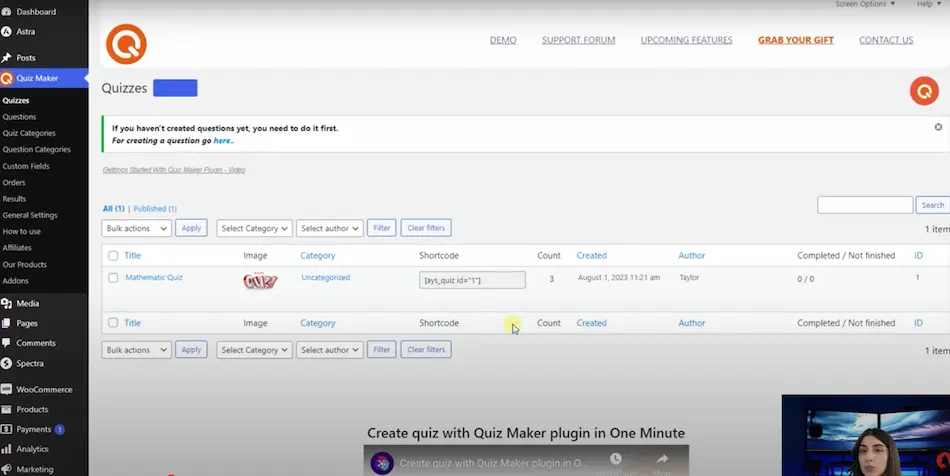Click the Spectra icon in sidebar
Viewport: 950px width, 476px height.
[x=6, y=363]
